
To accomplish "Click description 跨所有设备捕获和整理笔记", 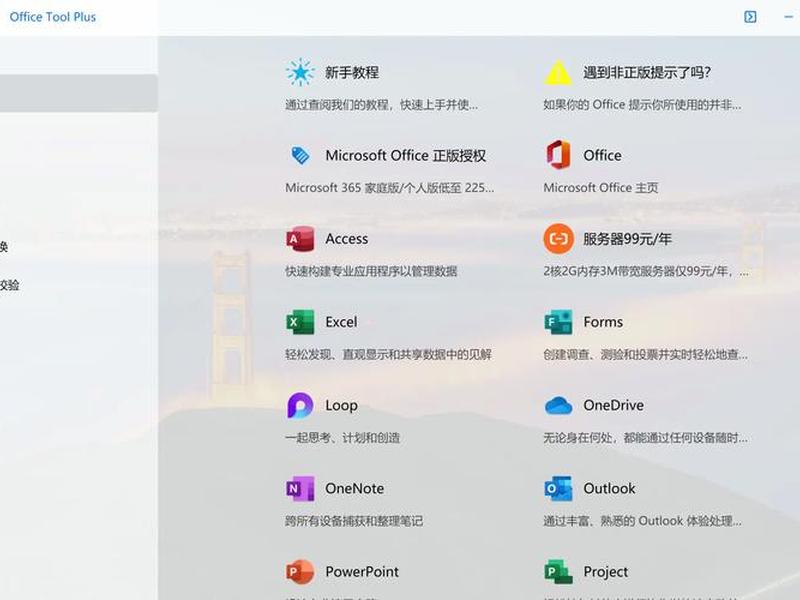I will pyautogui.click(x=354, y=521).
